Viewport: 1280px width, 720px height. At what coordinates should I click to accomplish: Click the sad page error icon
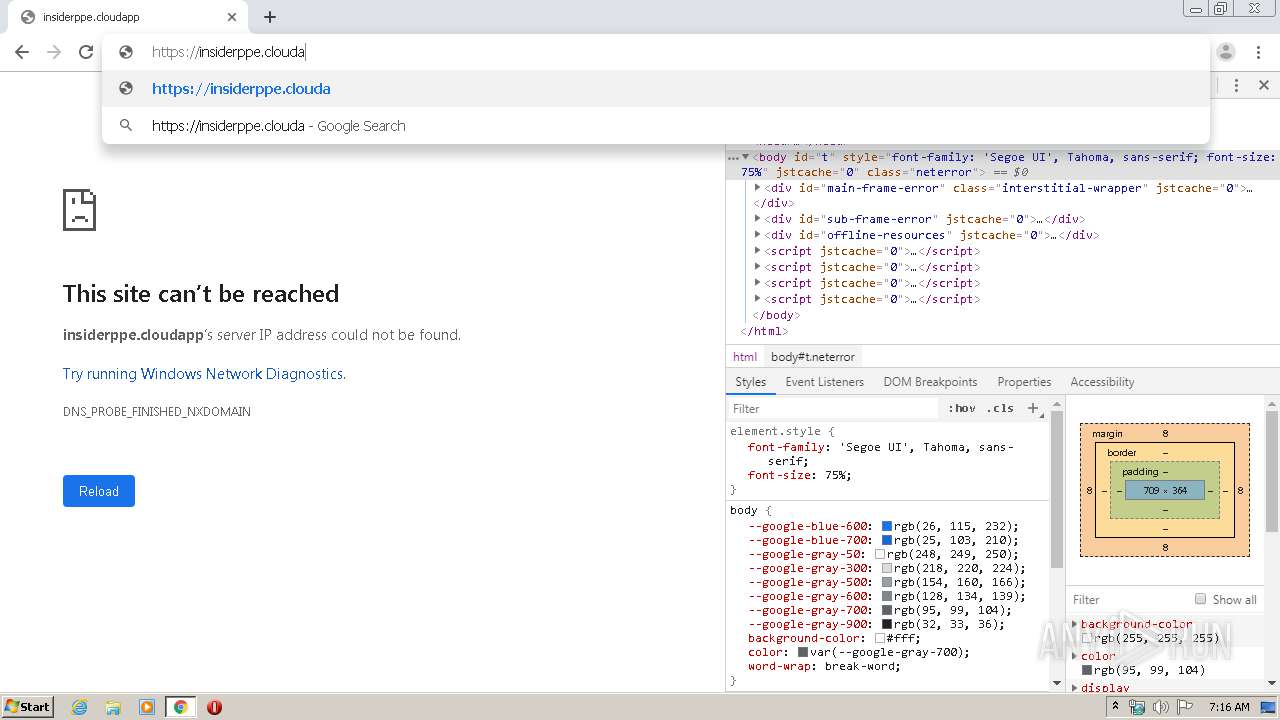pos(80,210)
